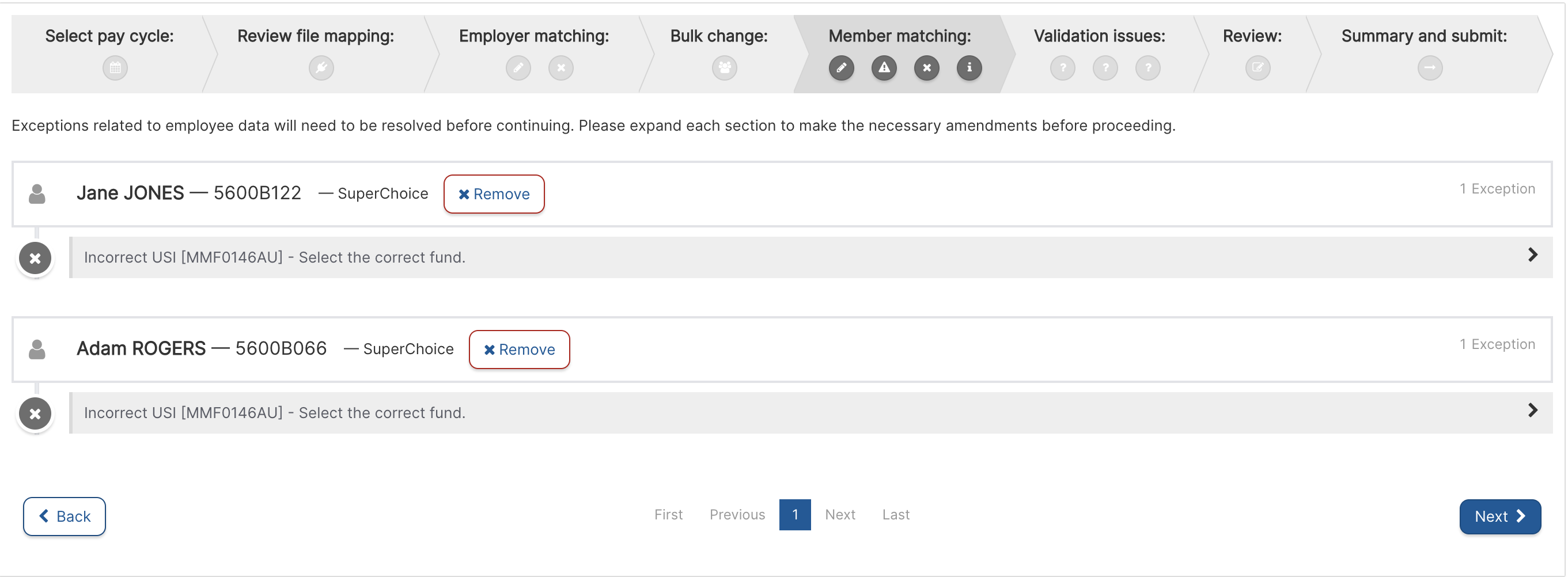Expand Jane JONES Incorrect USI exception chevron
The height and width of the screenshot is (577, 1568).
tap(1532, 255)
